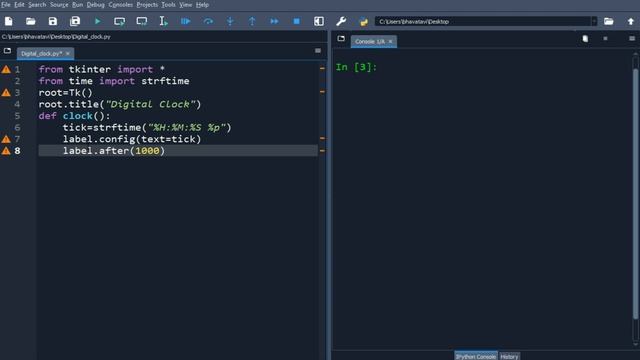Open the Consoles menu
Image resolution: width=640 pixels, height=360 pixels.
tap(120, 5)
